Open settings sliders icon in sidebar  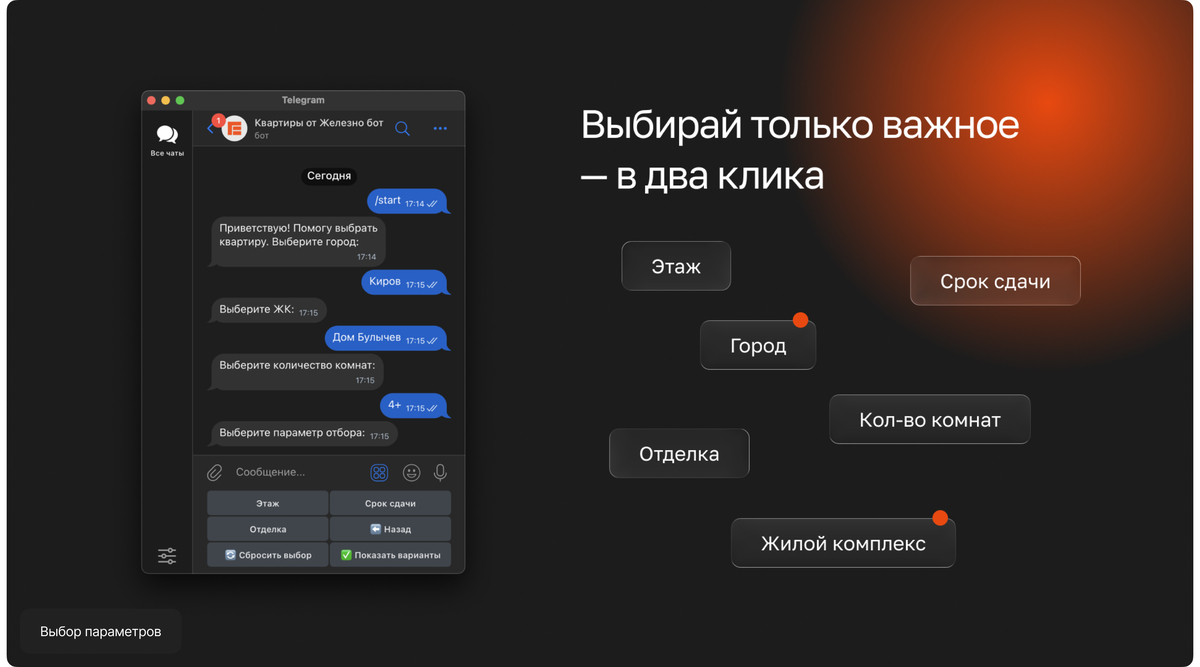[167, 555]
